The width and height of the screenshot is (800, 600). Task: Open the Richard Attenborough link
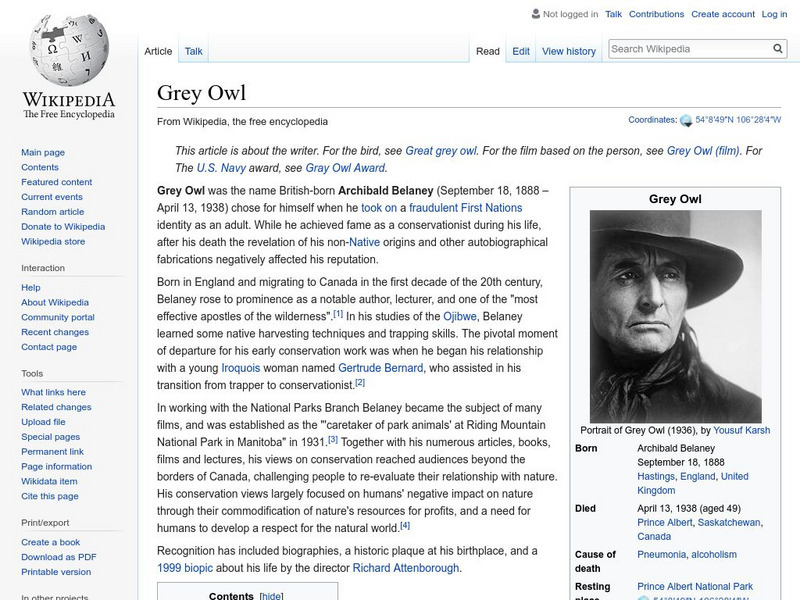point(406,568)
